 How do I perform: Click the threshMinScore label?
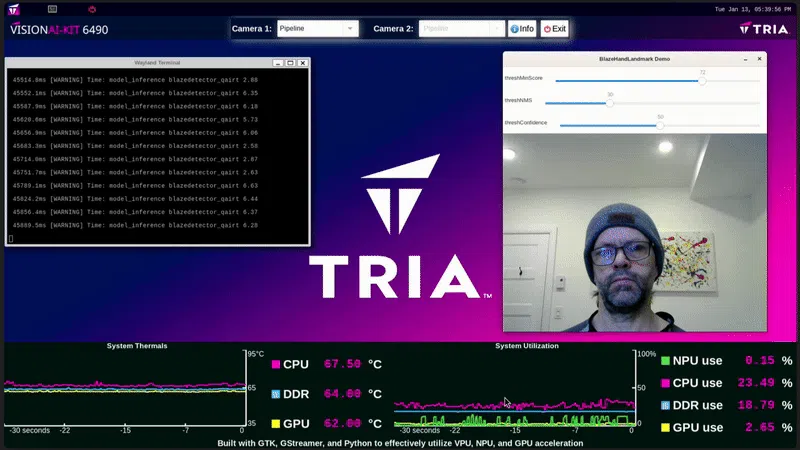click(x=523, y=78)
